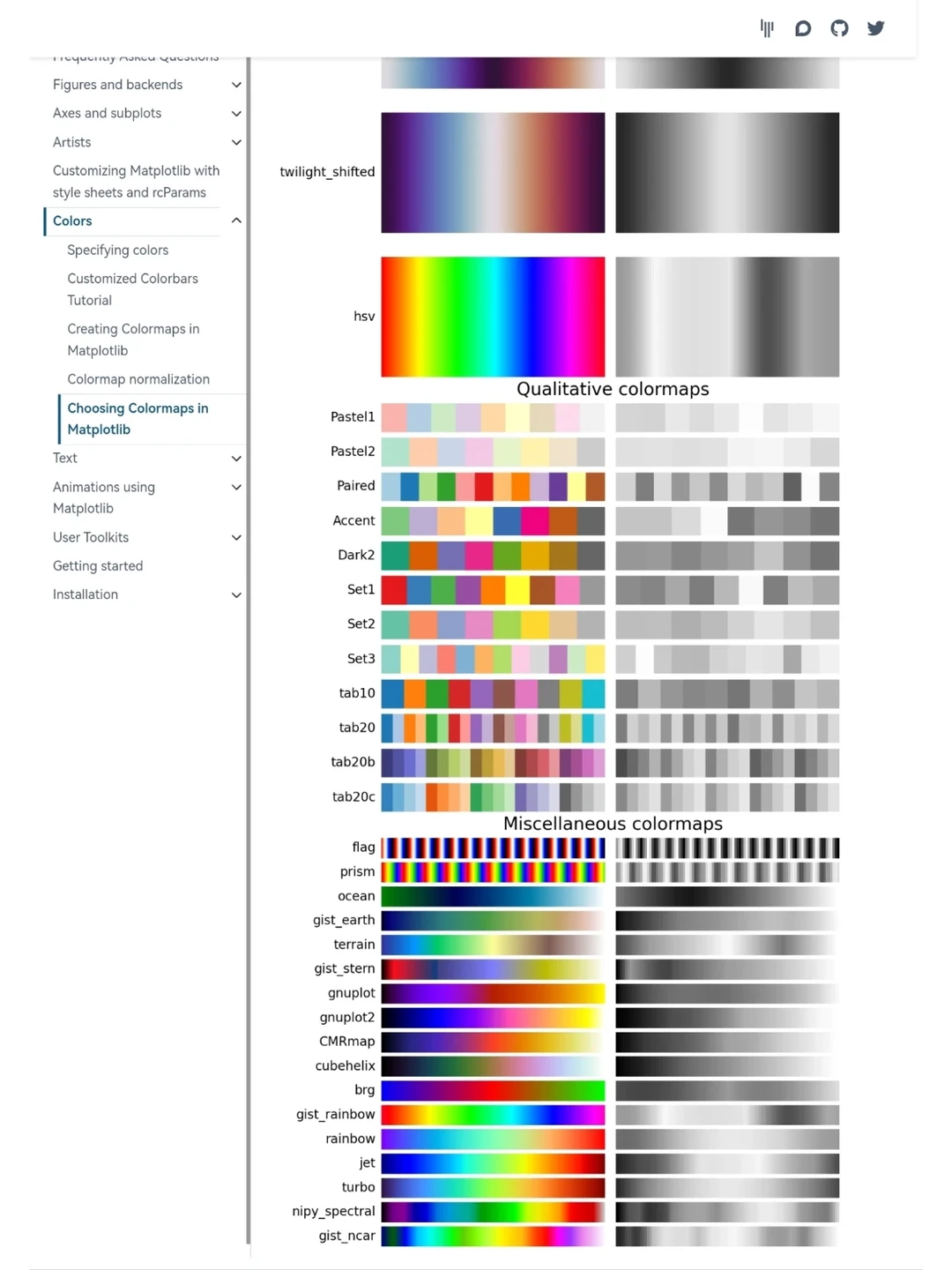Click the Accent colormap label
This screenshot has width=952, height=1270.
click(x=353, y=521)
